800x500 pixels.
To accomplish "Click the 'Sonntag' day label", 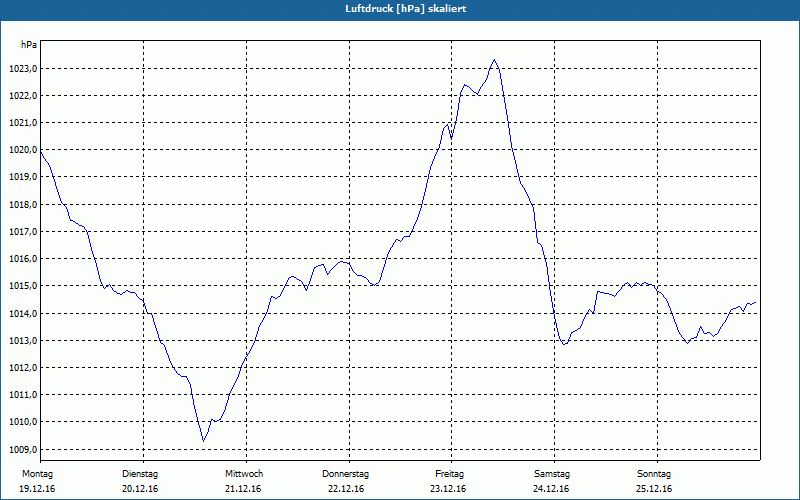I will pos(654,474).
